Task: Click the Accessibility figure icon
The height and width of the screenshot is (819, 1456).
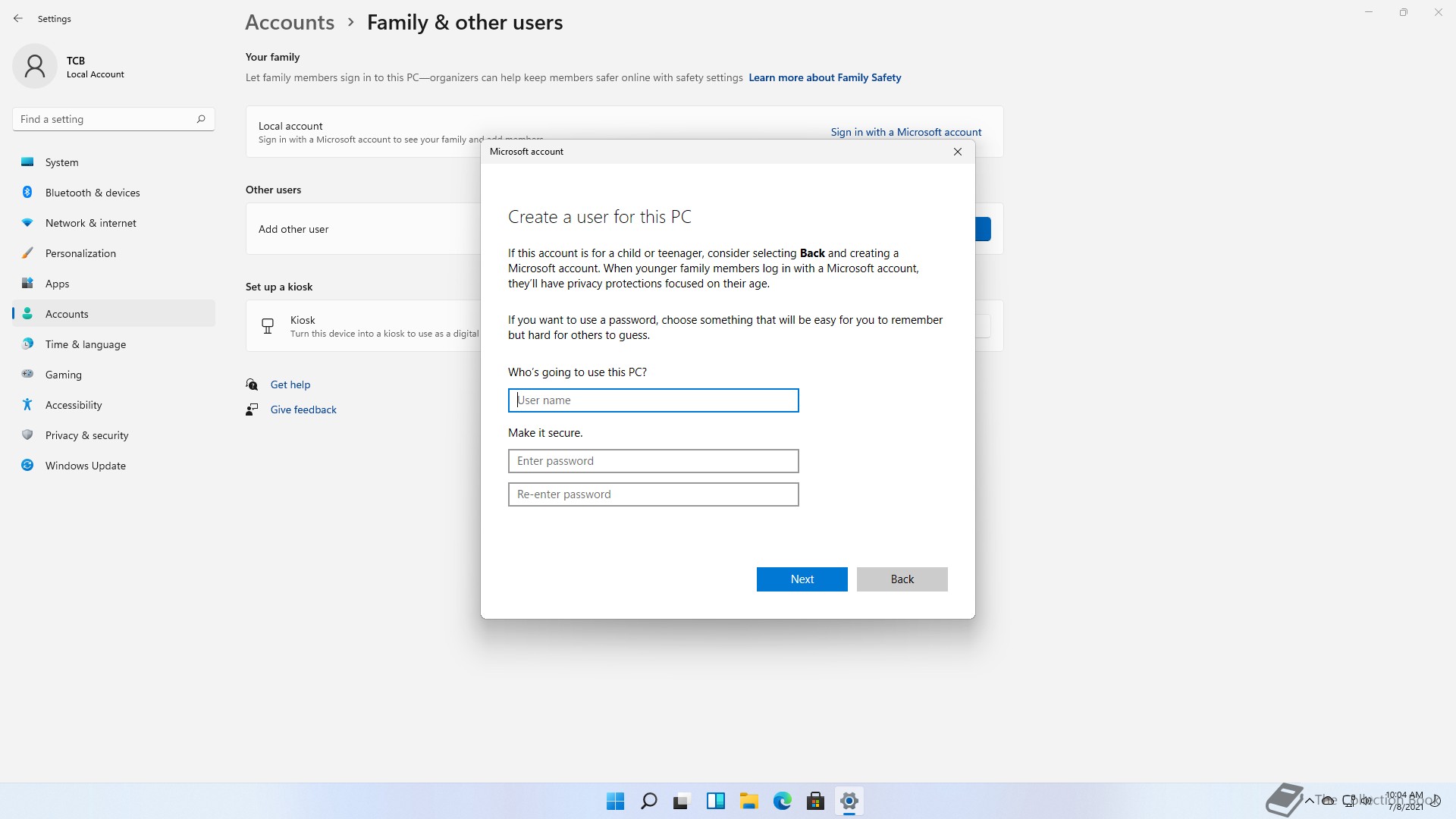Action: pyautogui.click(x=27, y=405)
